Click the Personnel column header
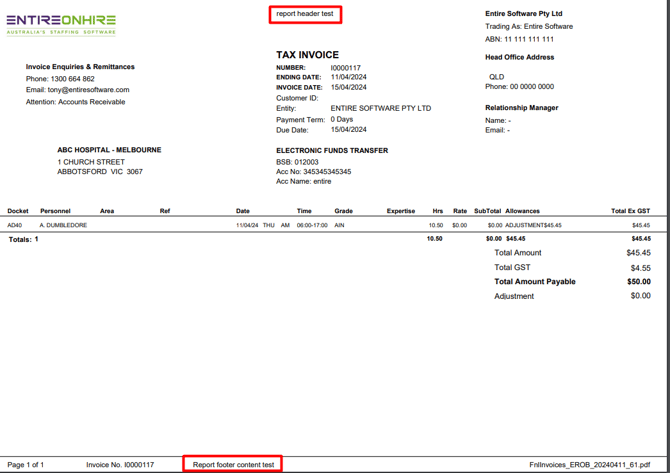The width and height of the screenshot is (670, 473). (x=55, y=211)
